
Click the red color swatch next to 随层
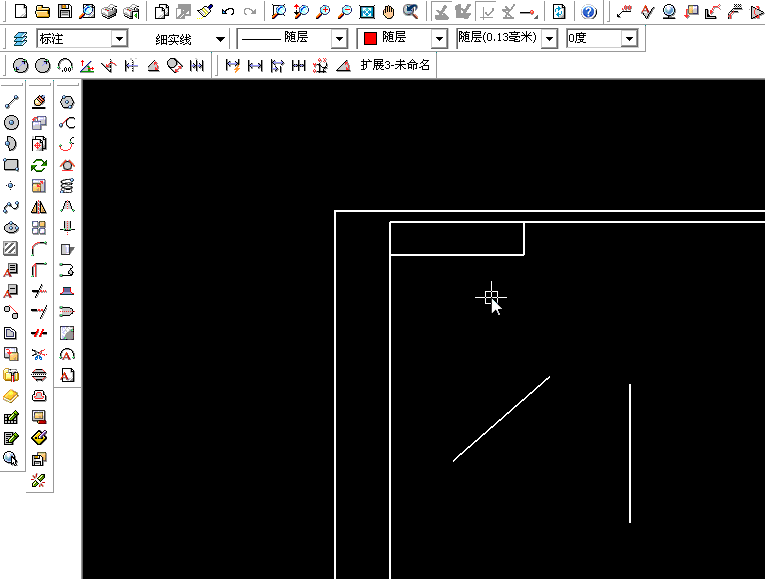370,38
